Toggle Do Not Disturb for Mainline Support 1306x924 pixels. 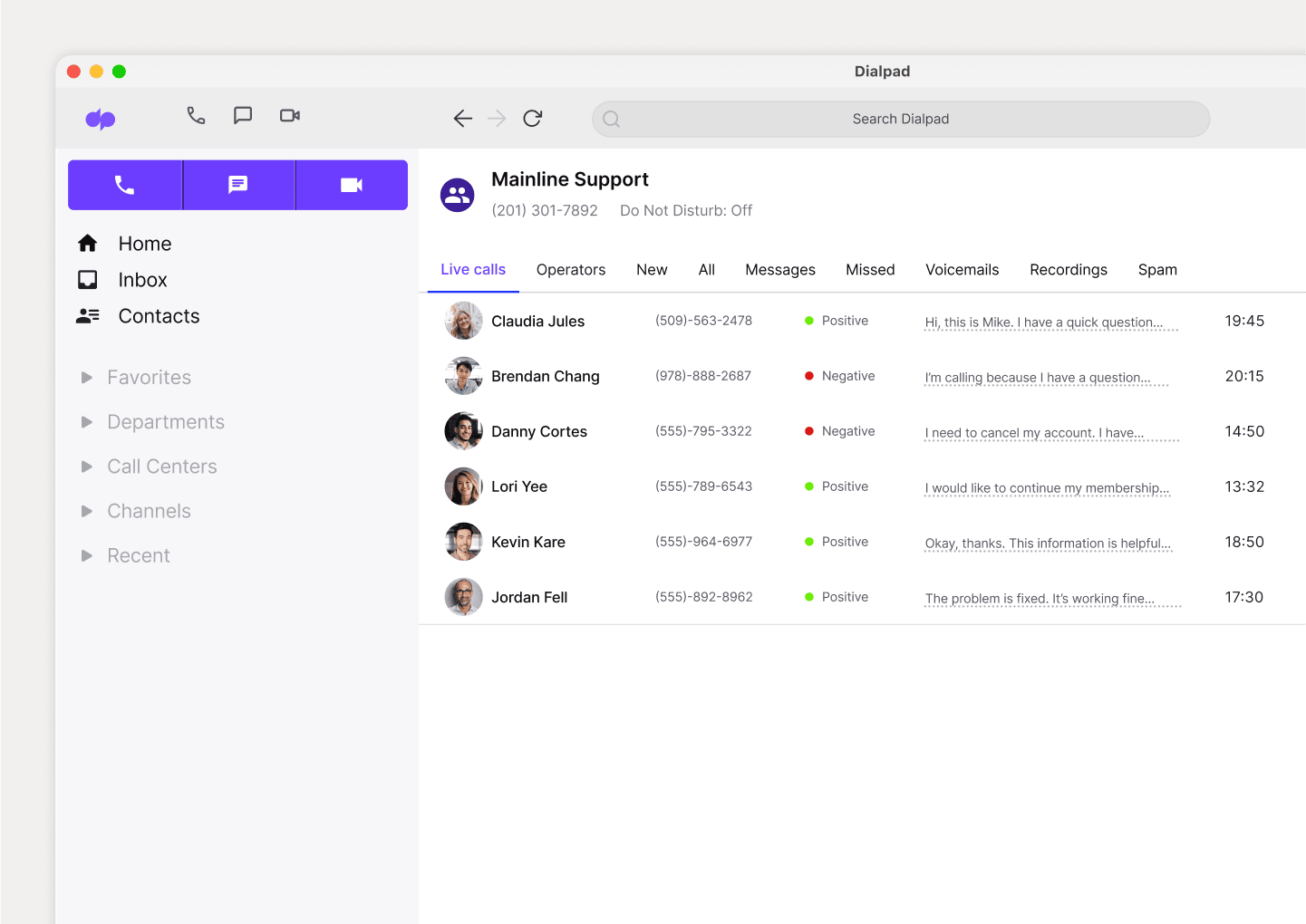tap(685, 210)
